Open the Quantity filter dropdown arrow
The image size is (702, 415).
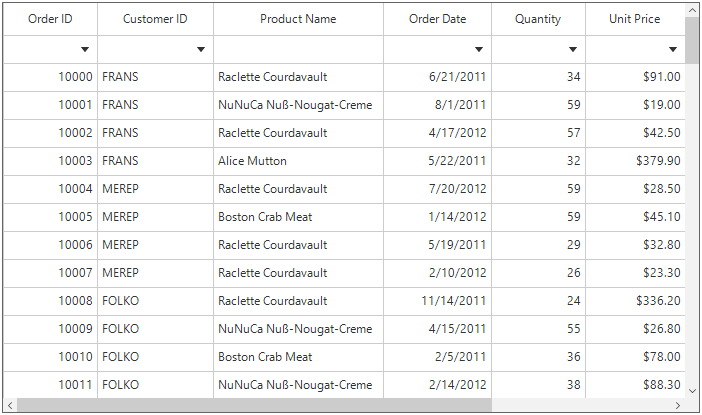coord(573,49)
